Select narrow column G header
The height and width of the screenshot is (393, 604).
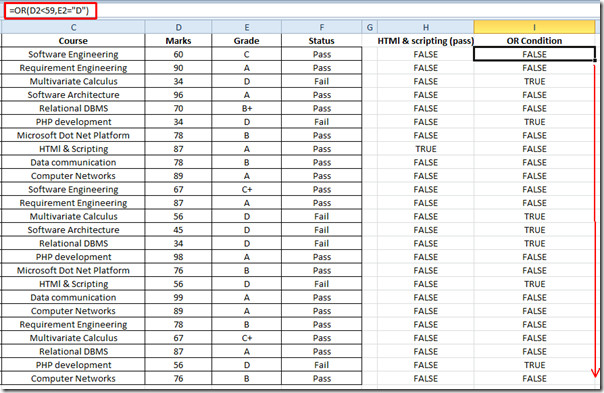370,27
